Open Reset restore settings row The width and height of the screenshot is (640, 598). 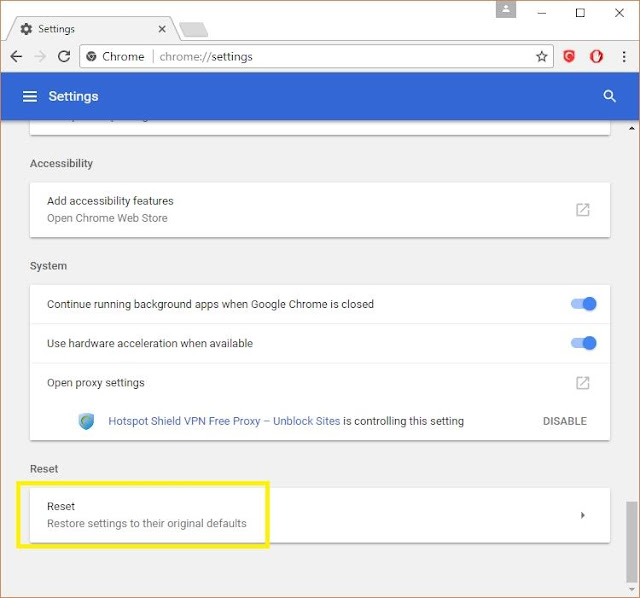[320, 515]
